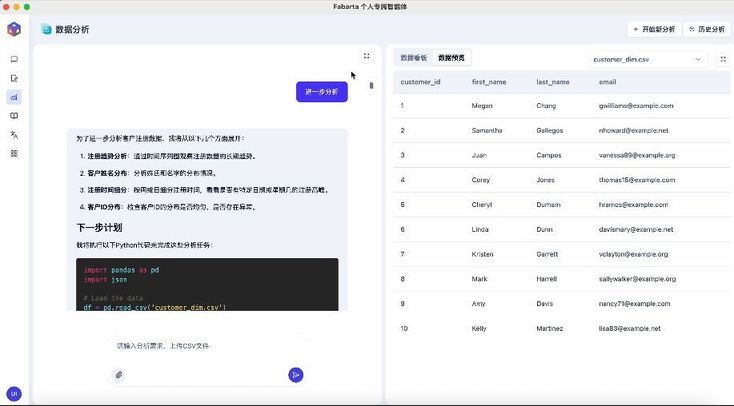Click the email gwilliams@example.com
The image size is (734, 406).
pos(636,106)
